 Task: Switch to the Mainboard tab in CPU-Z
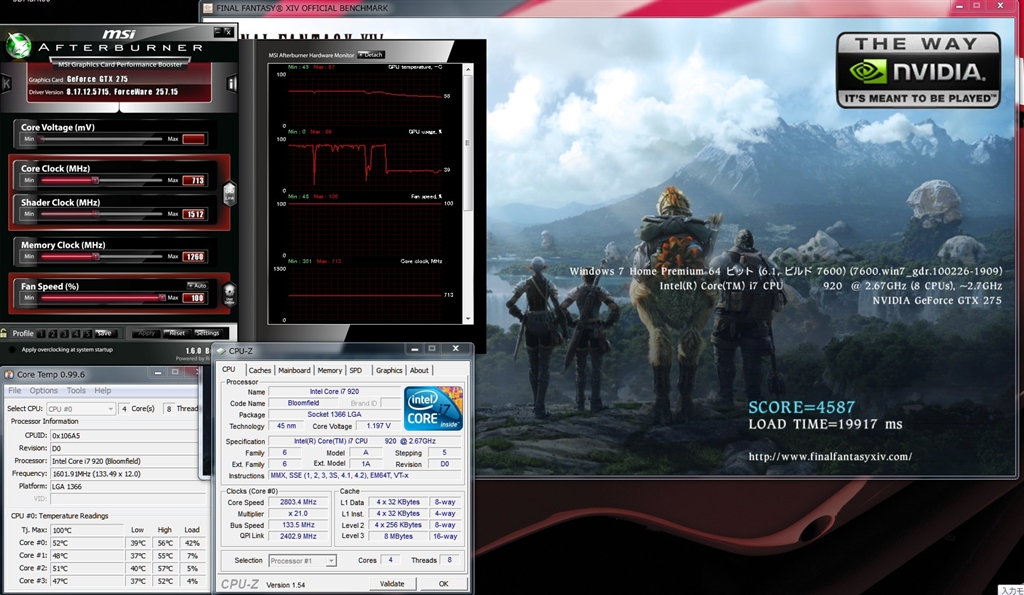tap(294, 370)
